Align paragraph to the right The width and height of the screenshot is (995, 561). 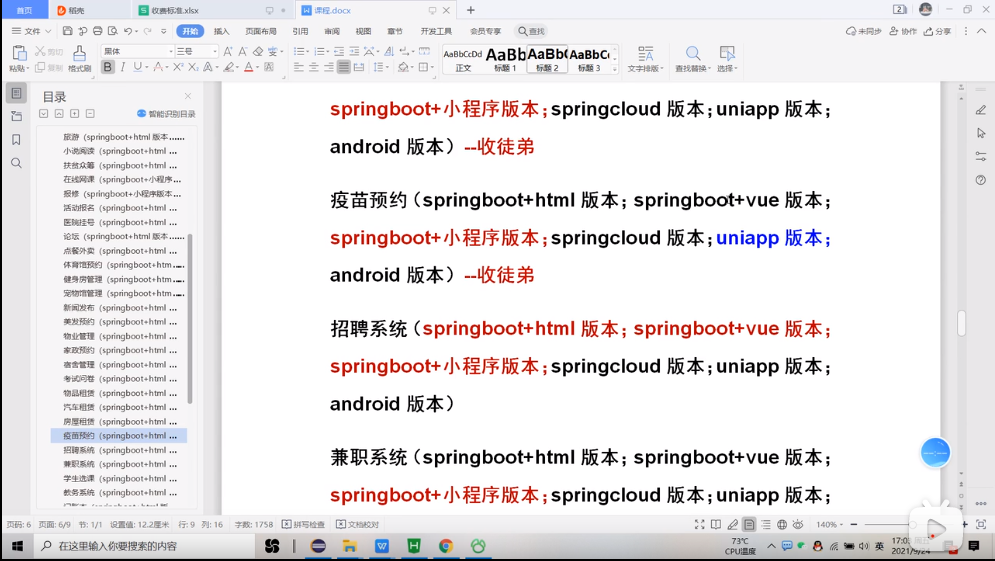(x=329, y=67)
